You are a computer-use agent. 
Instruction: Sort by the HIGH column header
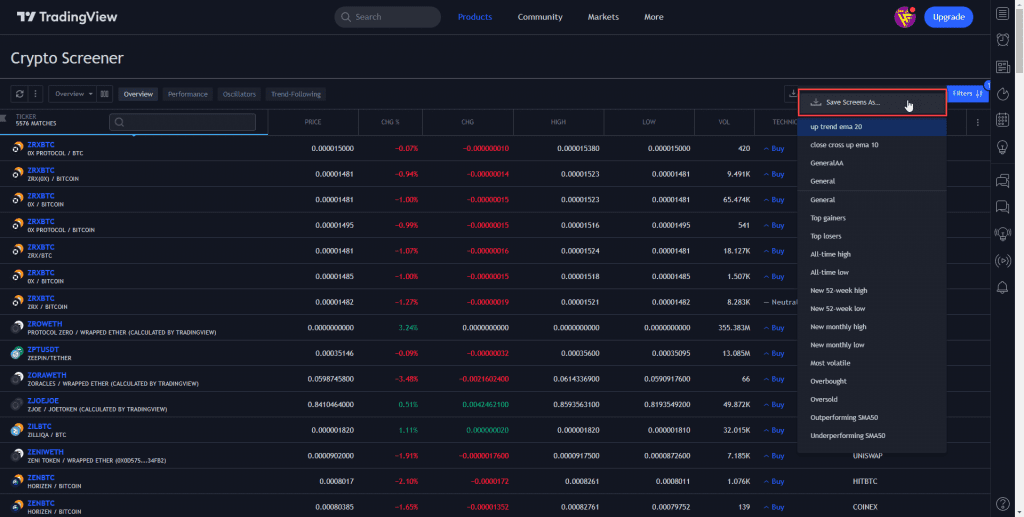(558, 122)
